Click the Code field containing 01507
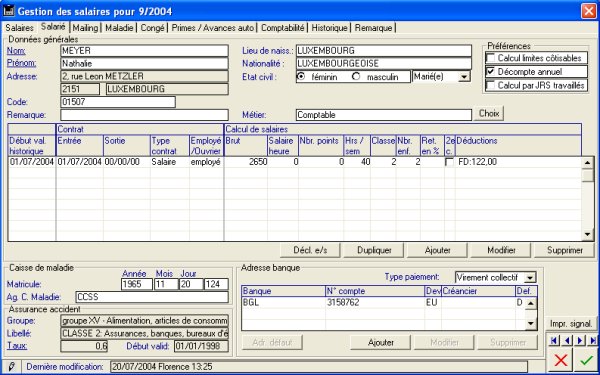 (x=118, y=102)
